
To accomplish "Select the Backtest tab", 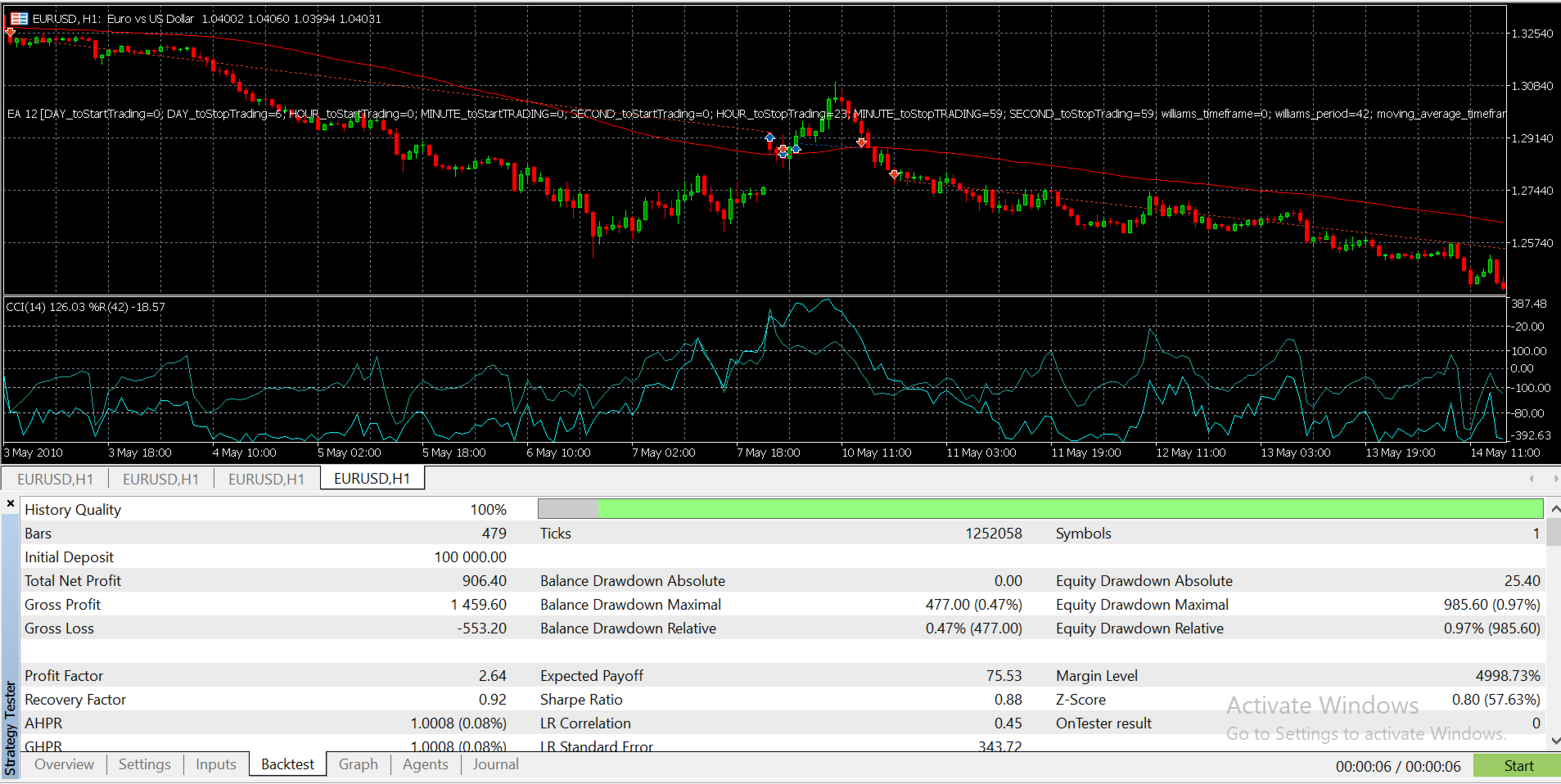I will [288, 764].
